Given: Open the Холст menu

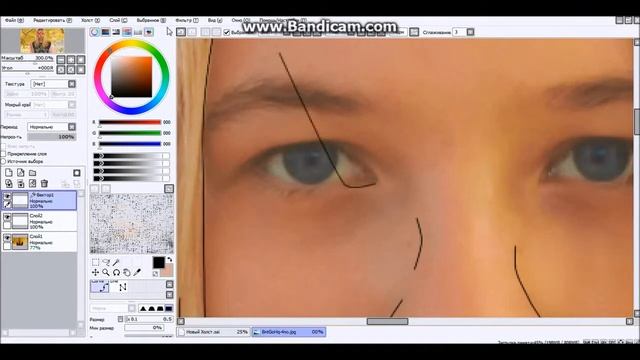Looking at the screenshot, I should 90,20.
